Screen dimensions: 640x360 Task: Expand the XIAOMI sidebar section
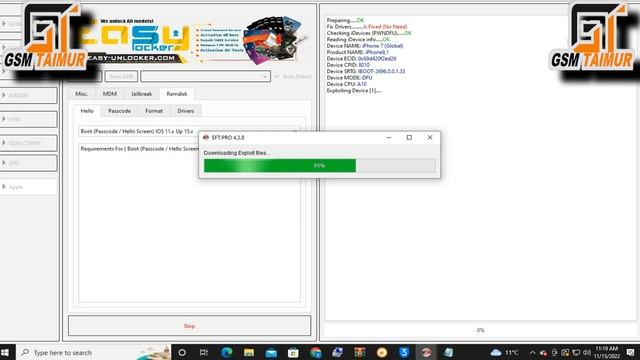point(29,95)
